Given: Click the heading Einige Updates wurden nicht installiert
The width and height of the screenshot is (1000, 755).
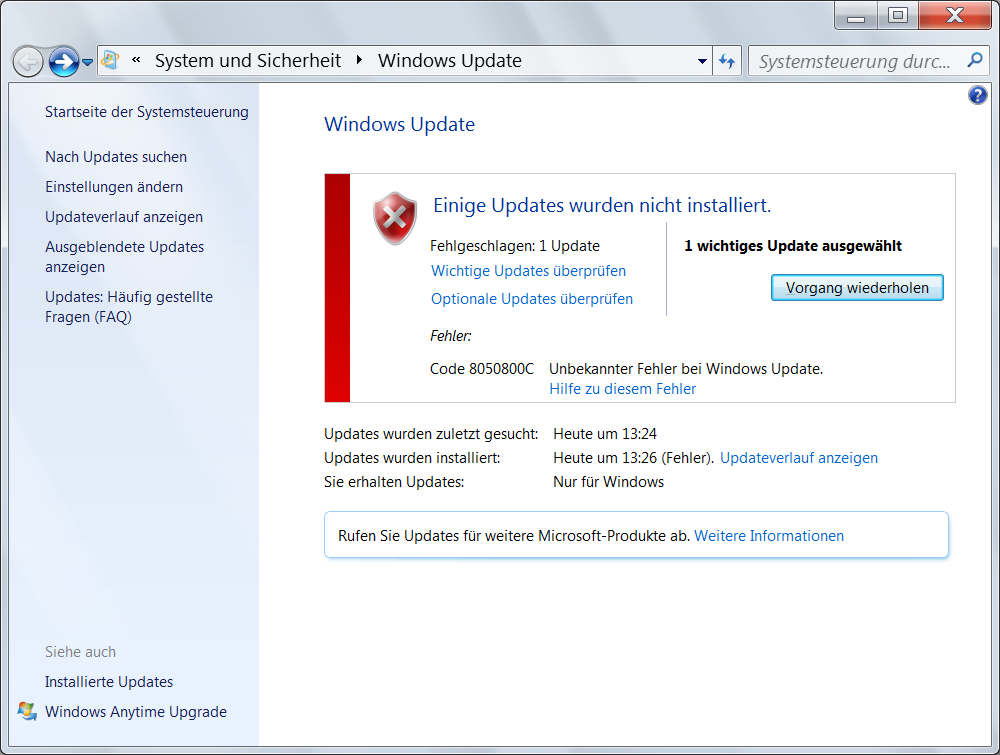Looking at the screenshot, I should click(602, 205).
